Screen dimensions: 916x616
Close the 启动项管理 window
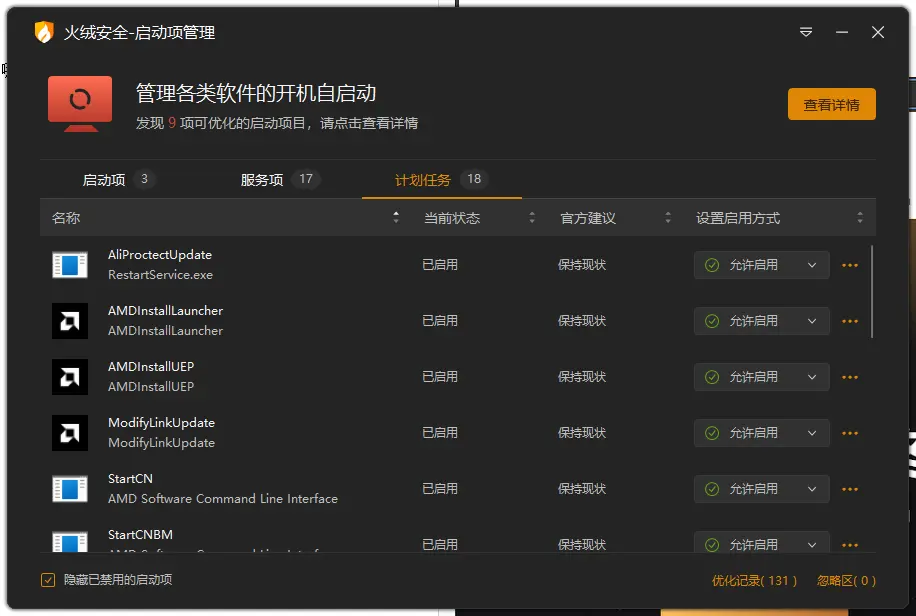(878, 32)
